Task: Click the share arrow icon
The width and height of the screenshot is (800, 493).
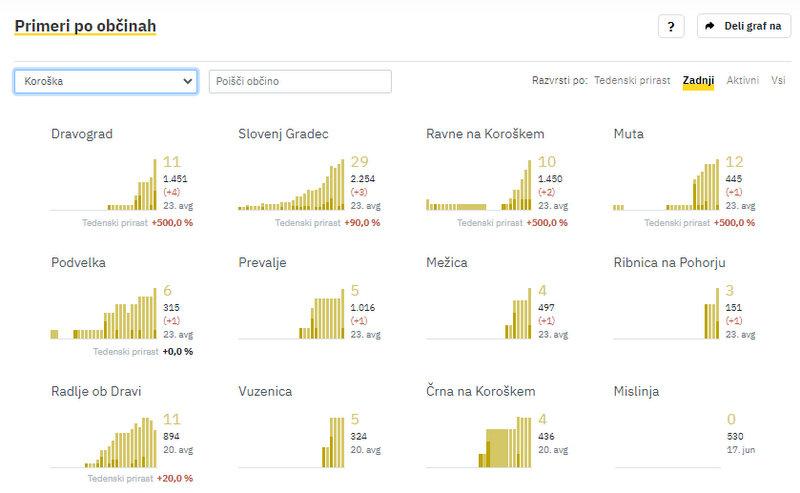Action: click(x=710, y=26)
